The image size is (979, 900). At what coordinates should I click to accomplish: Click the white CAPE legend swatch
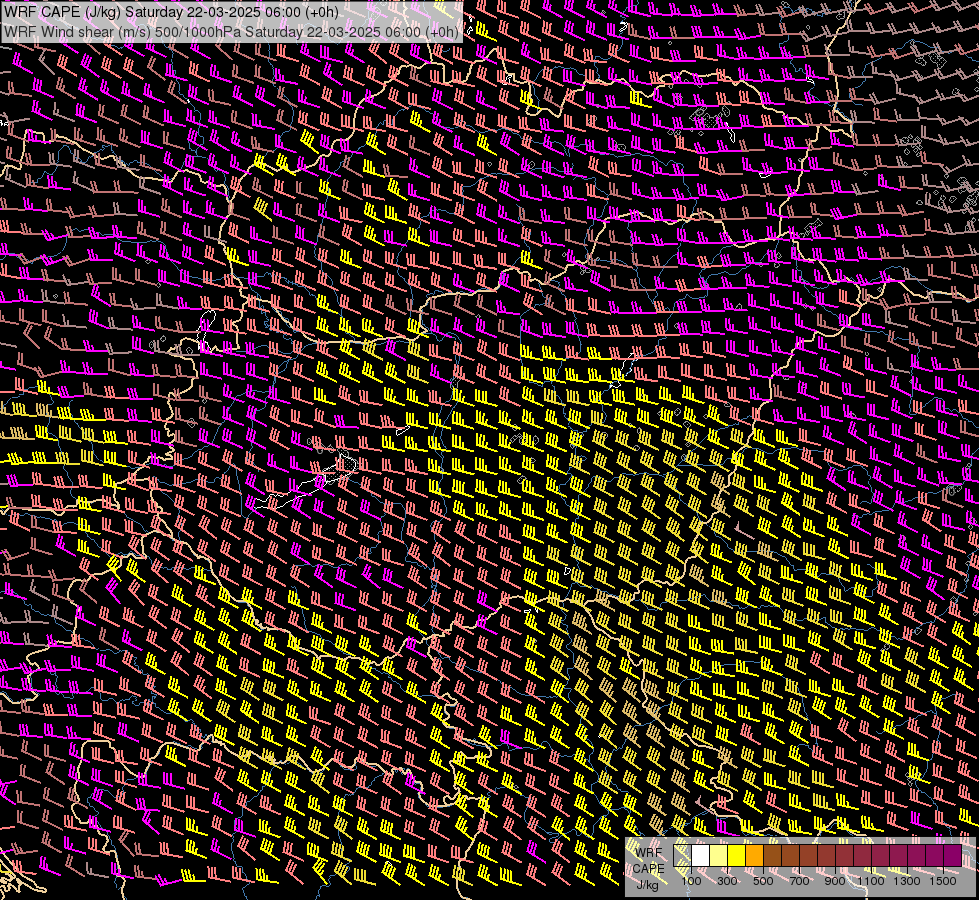[x=701, y=855]
